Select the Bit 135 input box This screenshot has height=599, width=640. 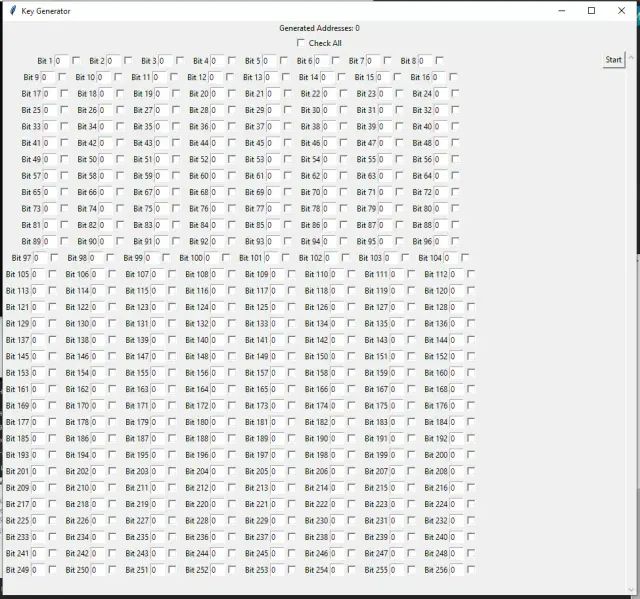(397, 324)
